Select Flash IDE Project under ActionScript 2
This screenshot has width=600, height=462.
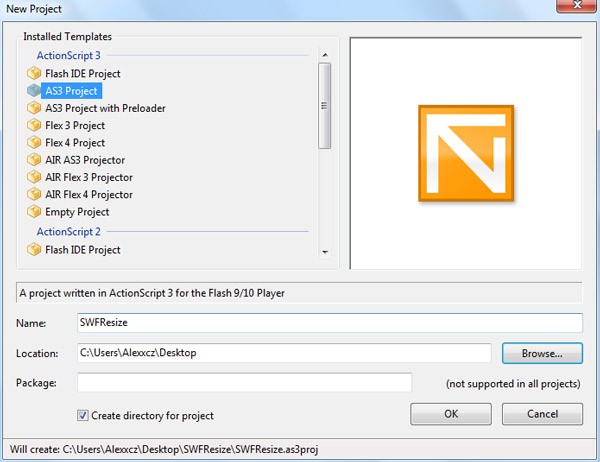(x=83, y=250)
